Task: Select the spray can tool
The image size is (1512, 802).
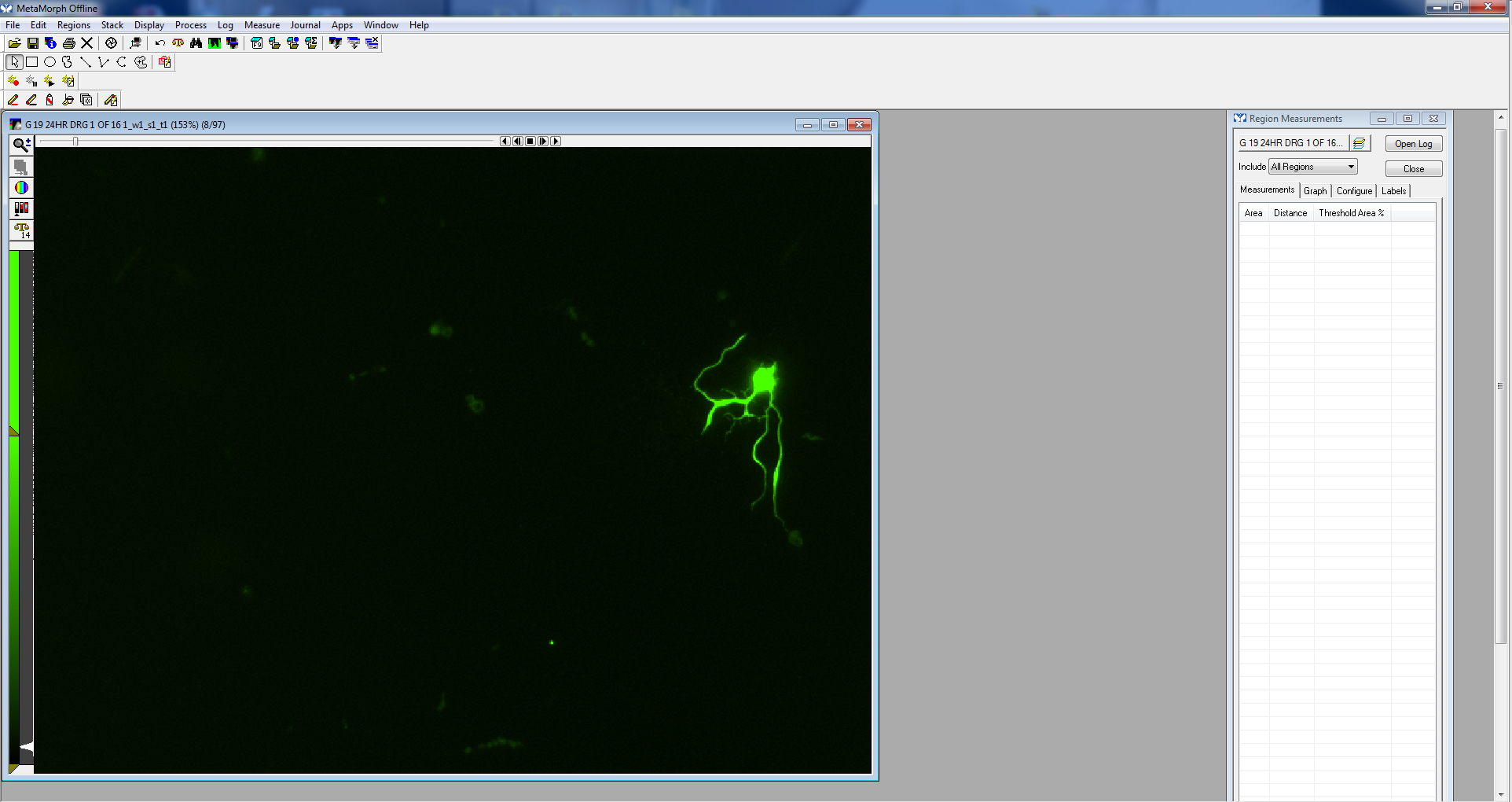Action: click(50, 100)
